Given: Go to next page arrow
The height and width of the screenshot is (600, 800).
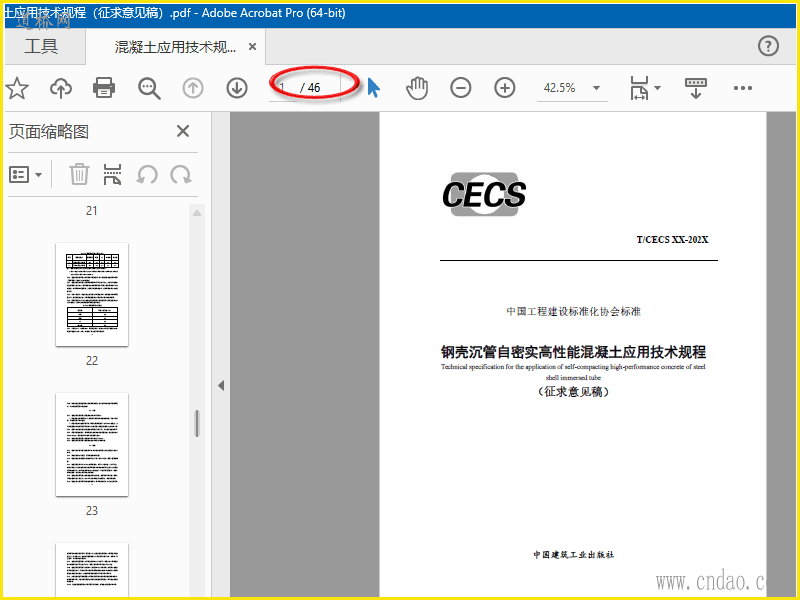Looking at the screenshot, I should click(237, 88).
